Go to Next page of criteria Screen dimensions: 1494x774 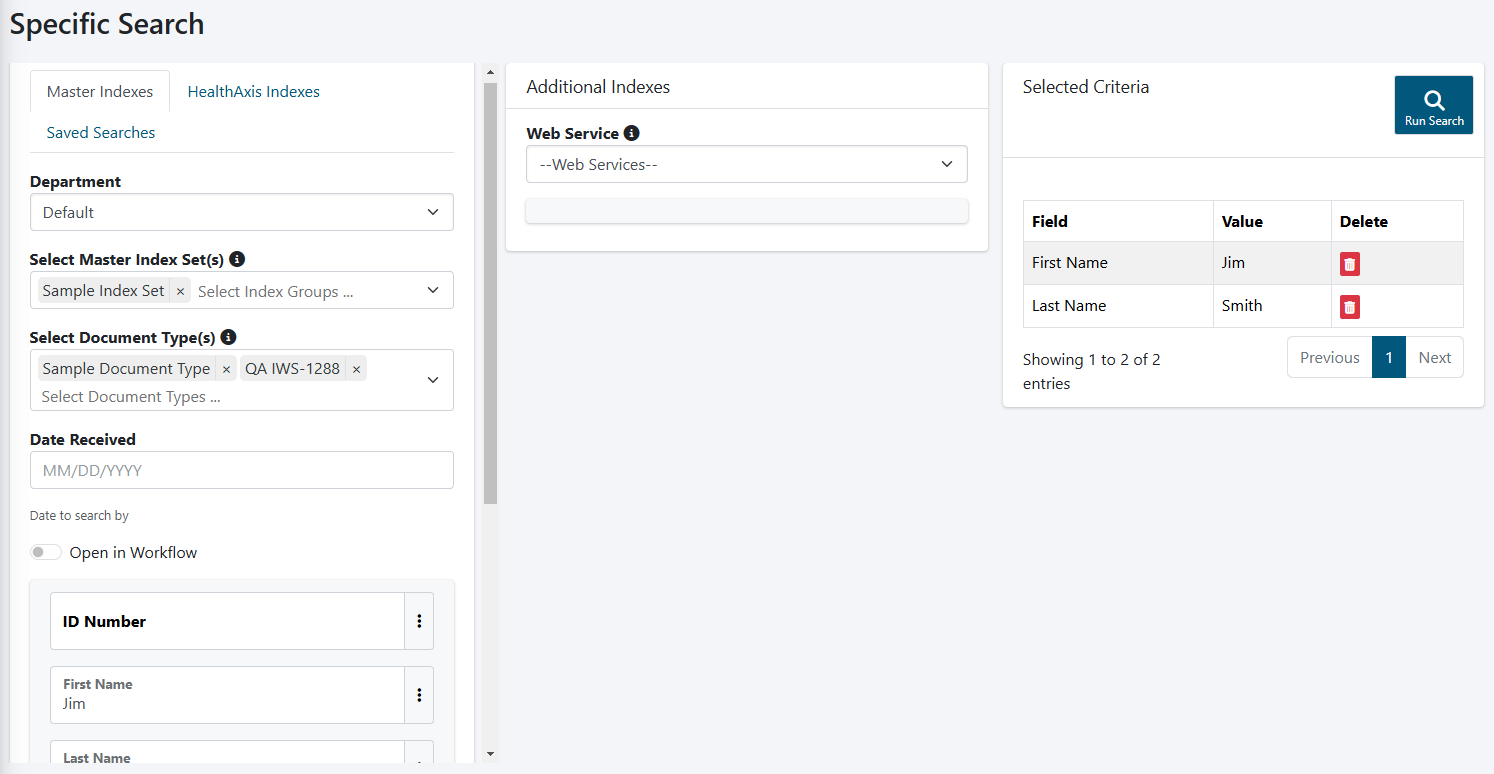pyautogui.click(x=1434, y=357)
